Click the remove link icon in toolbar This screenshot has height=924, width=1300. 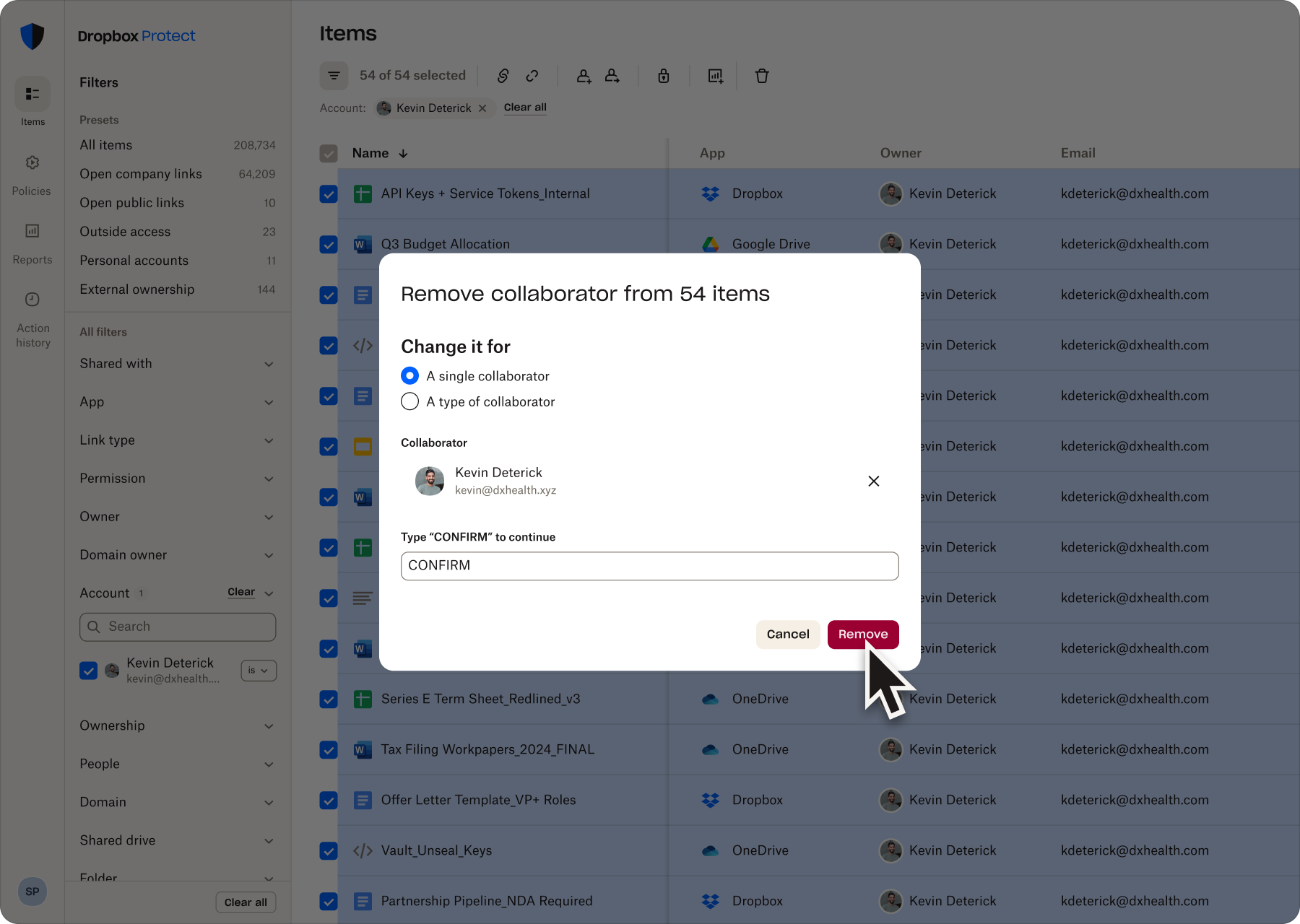click(x=532, y=76)
